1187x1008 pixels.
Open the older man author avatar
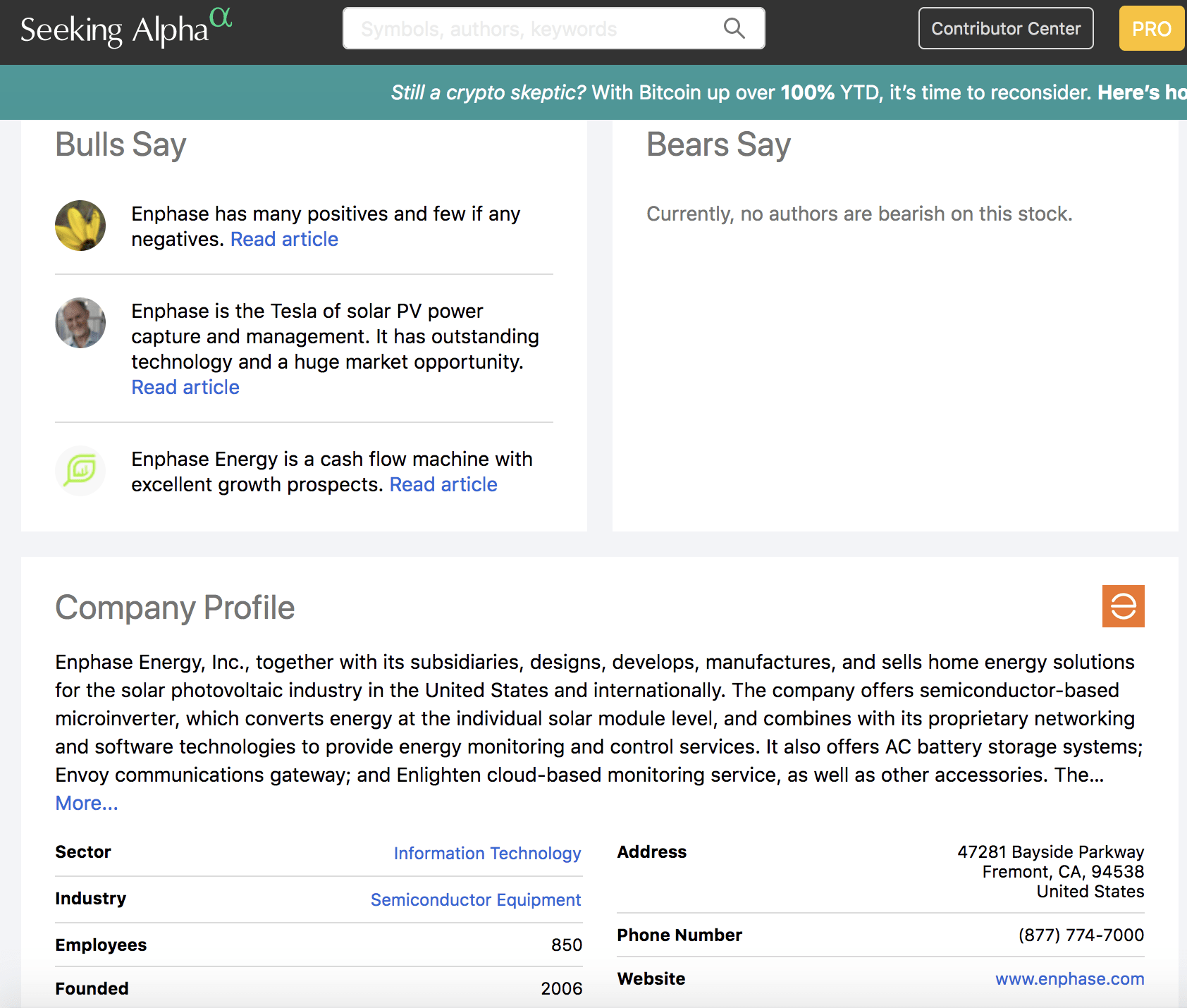[80, 323]
